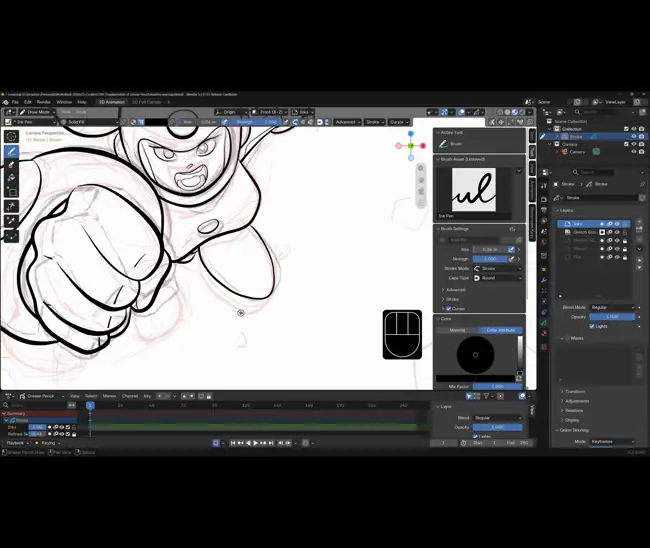Screen dimensions: 650x548
Task: Toggle visibility eye of Sketch Group layer
Action: click(x=617, y=232)
